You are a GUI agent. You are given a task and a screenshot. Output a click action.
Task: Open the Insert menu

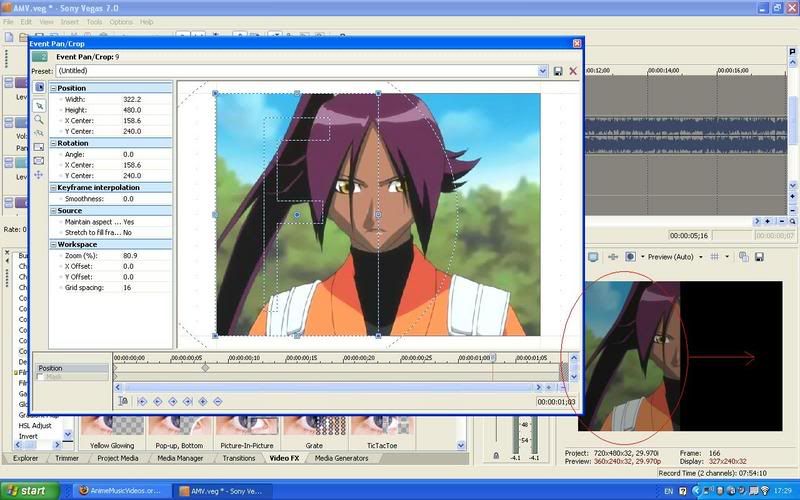tap(69, 22)
